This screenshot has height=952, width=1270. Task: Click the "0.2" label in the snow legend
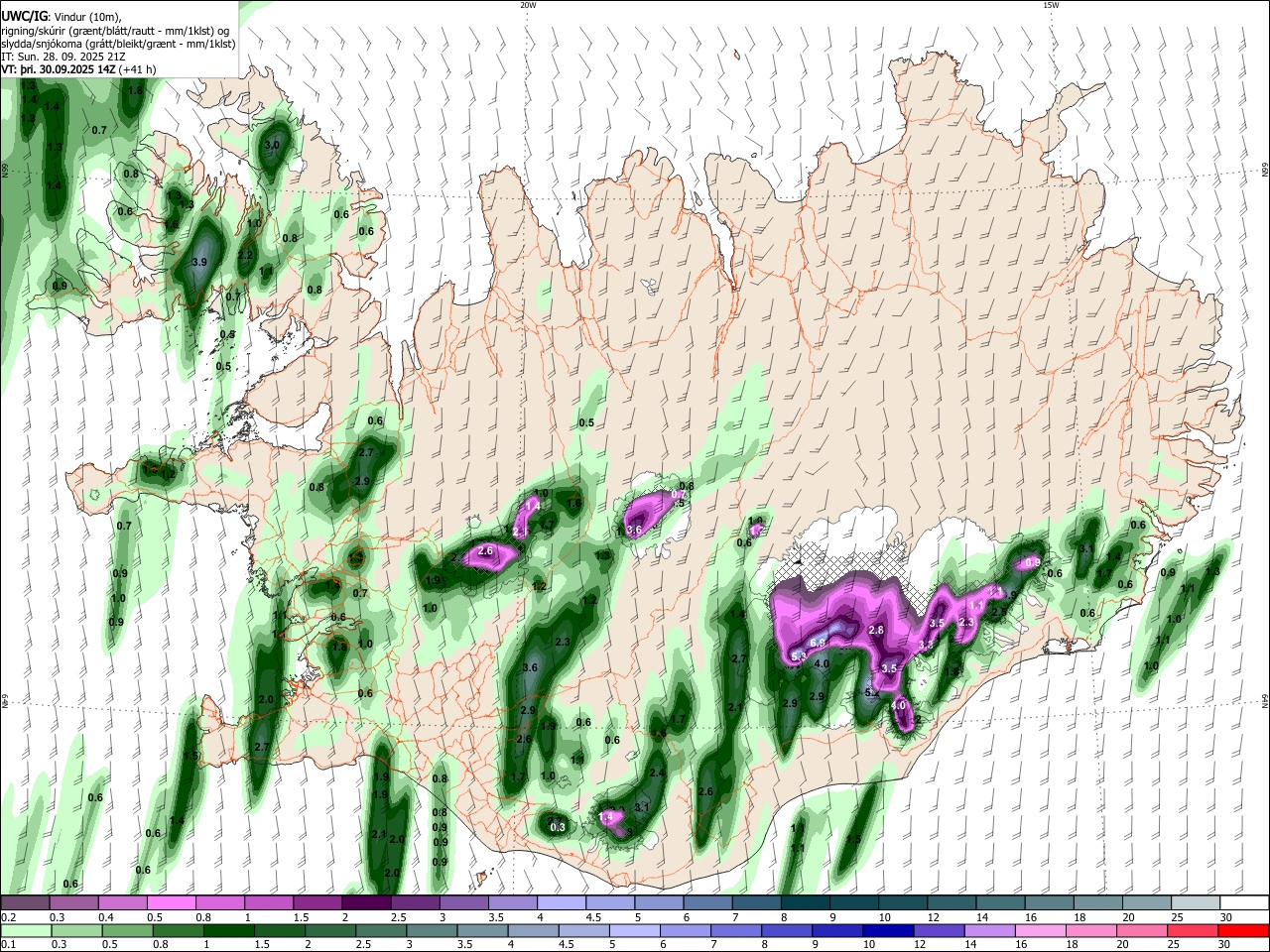(8, 917)
